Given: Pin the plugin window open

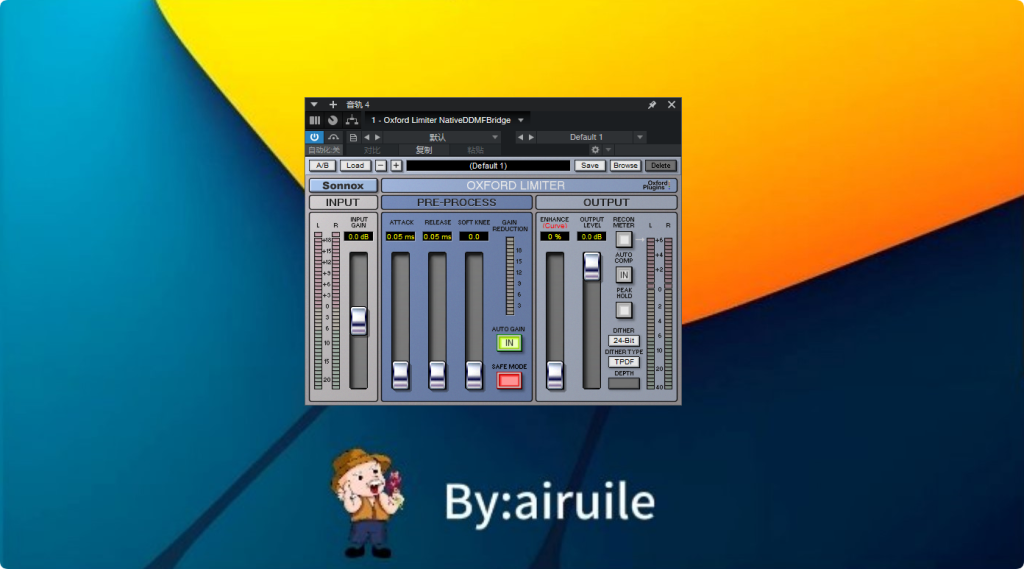Looking at the screenshot, I should 652,105.
